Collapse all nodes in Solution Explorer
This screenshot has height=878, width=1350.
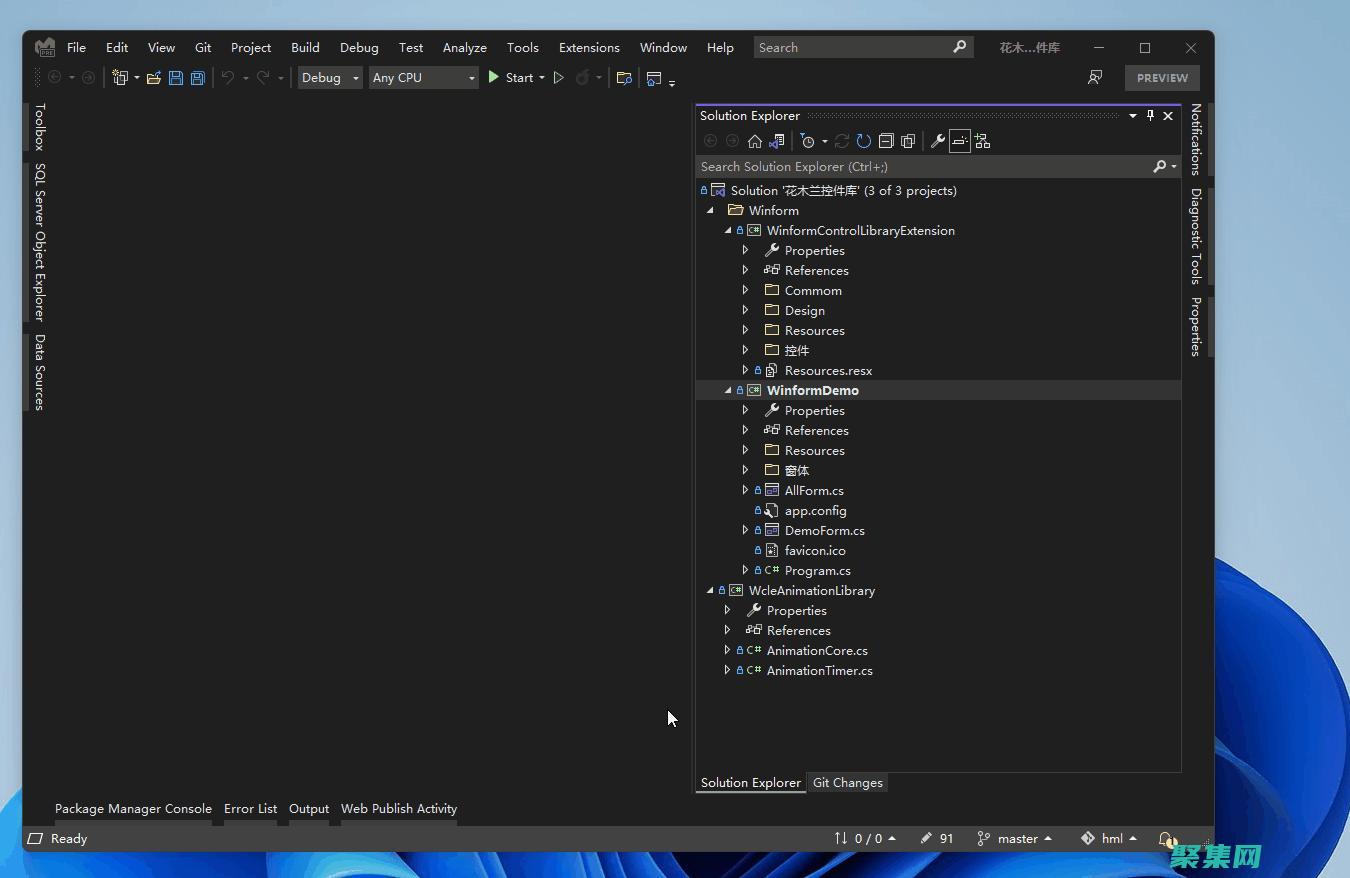pos(886,141)
